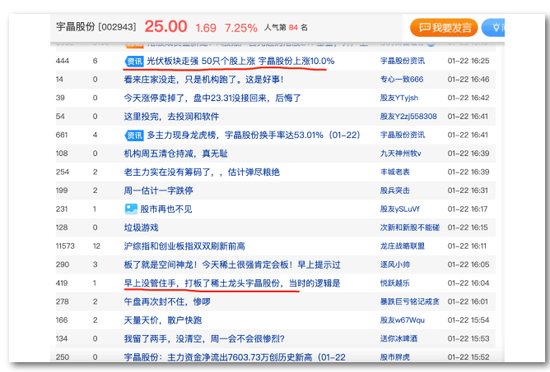The height and width of the screenshot is (372, 550).
Task: Open author profile 股友ySLuVf
Action: point(400,209)
